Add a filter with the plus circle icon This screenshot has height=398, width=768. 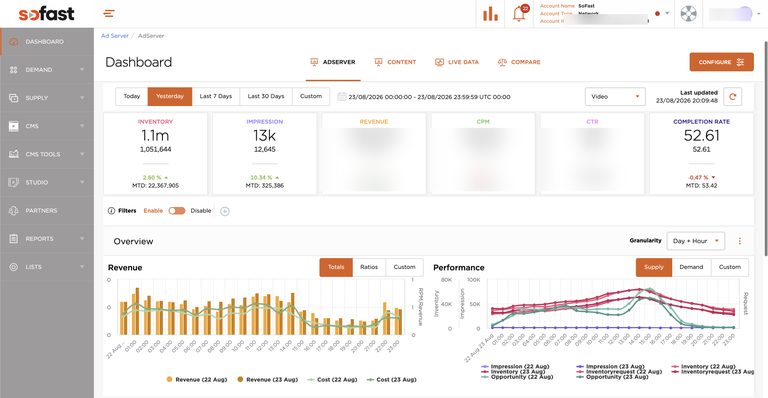click(225, 211)
